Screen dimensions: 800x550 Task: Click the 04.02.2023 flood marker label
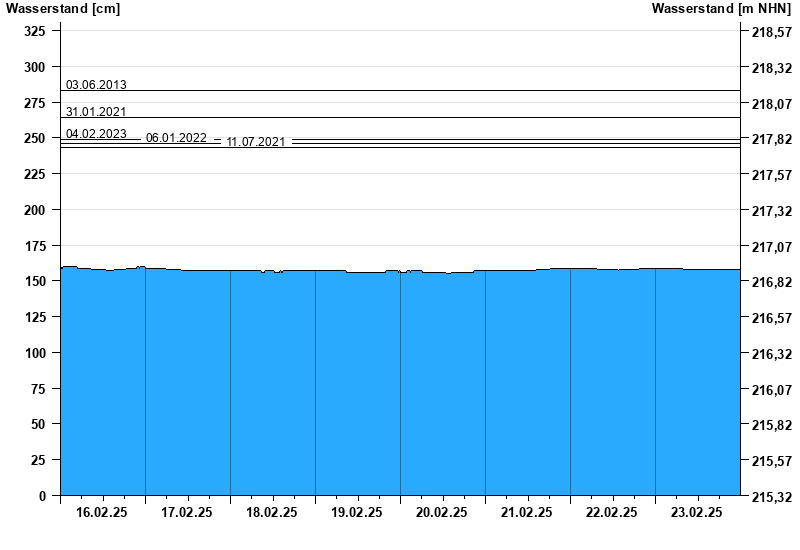coord(96,134)
